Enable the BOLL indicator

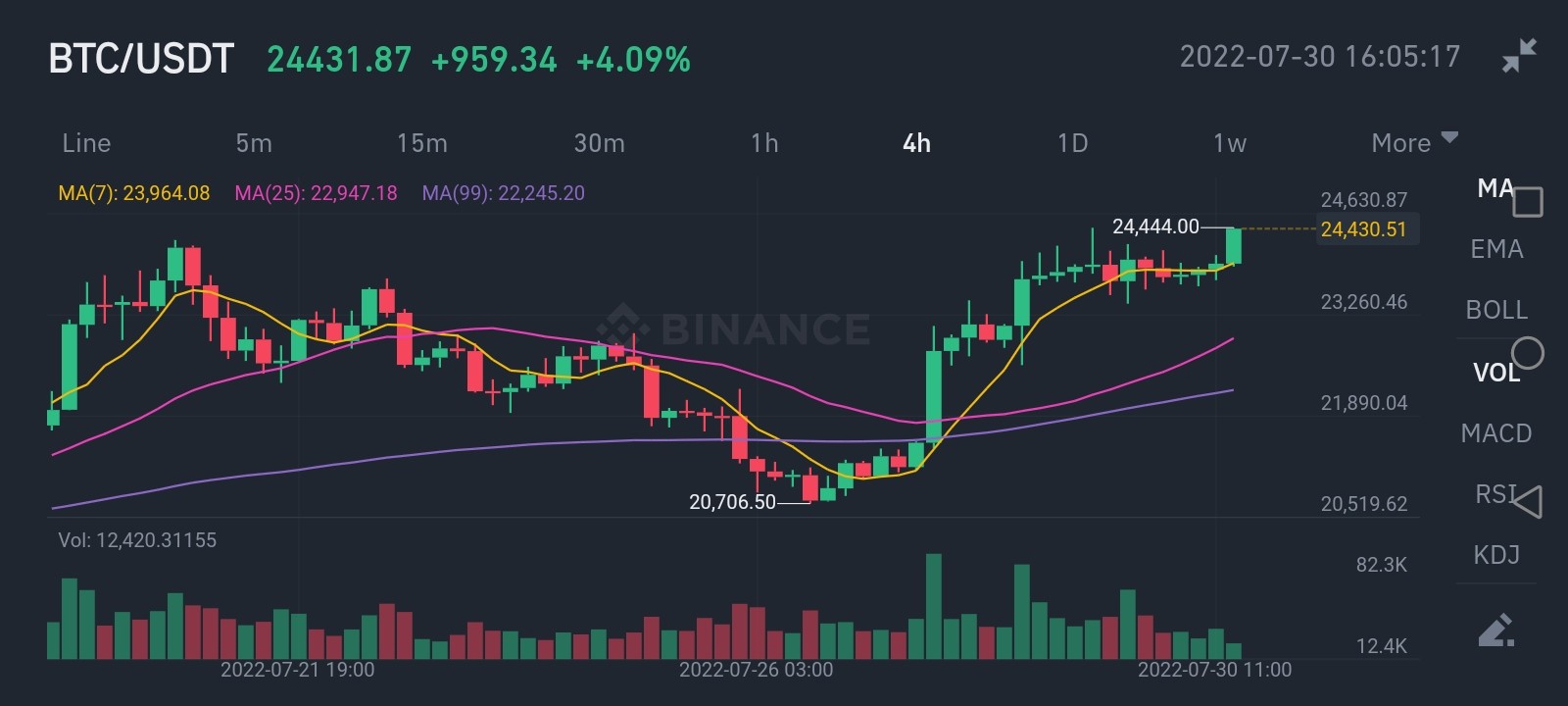coord(1496,310)
